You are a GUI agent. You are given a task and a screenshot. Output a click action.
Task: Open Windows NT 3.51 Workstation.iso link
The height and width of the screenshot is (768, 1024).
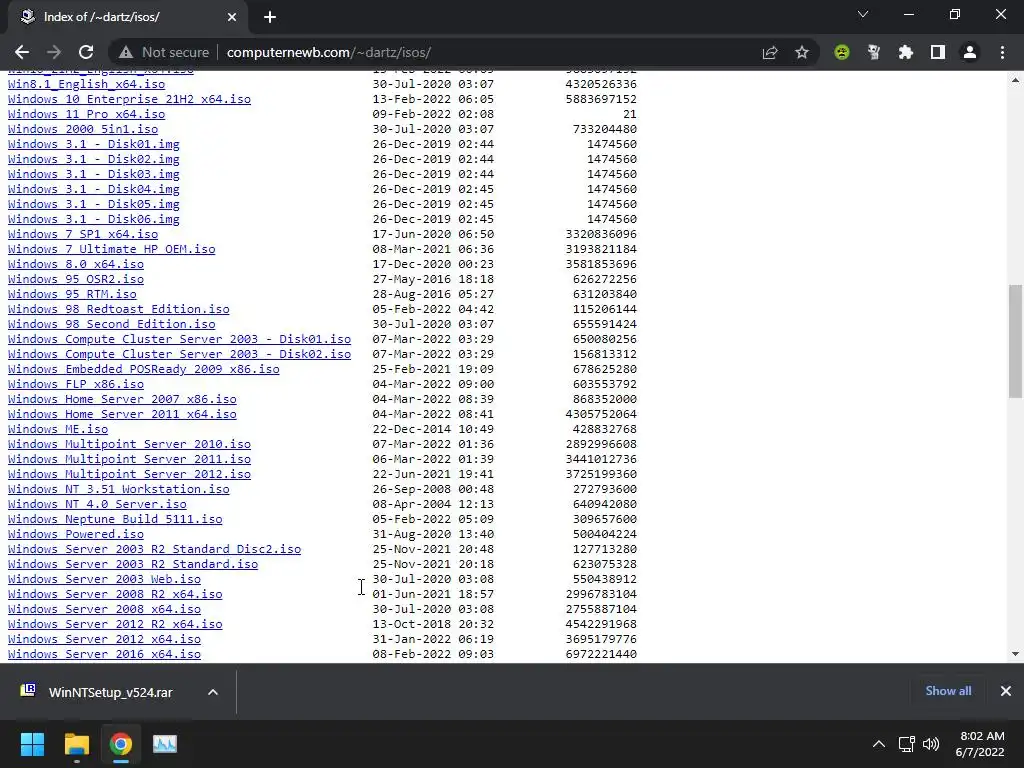pos(119,490)
